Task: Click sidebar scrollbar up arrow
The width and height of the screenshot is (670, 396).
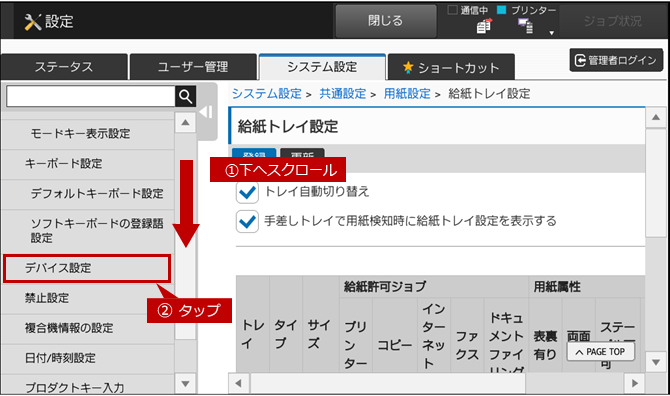Action: (x=185, y=123)
